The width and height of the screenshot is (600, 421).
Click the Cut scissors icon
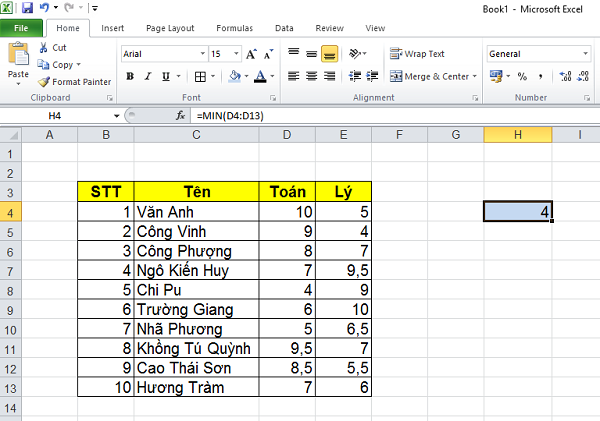click(44, 47)
